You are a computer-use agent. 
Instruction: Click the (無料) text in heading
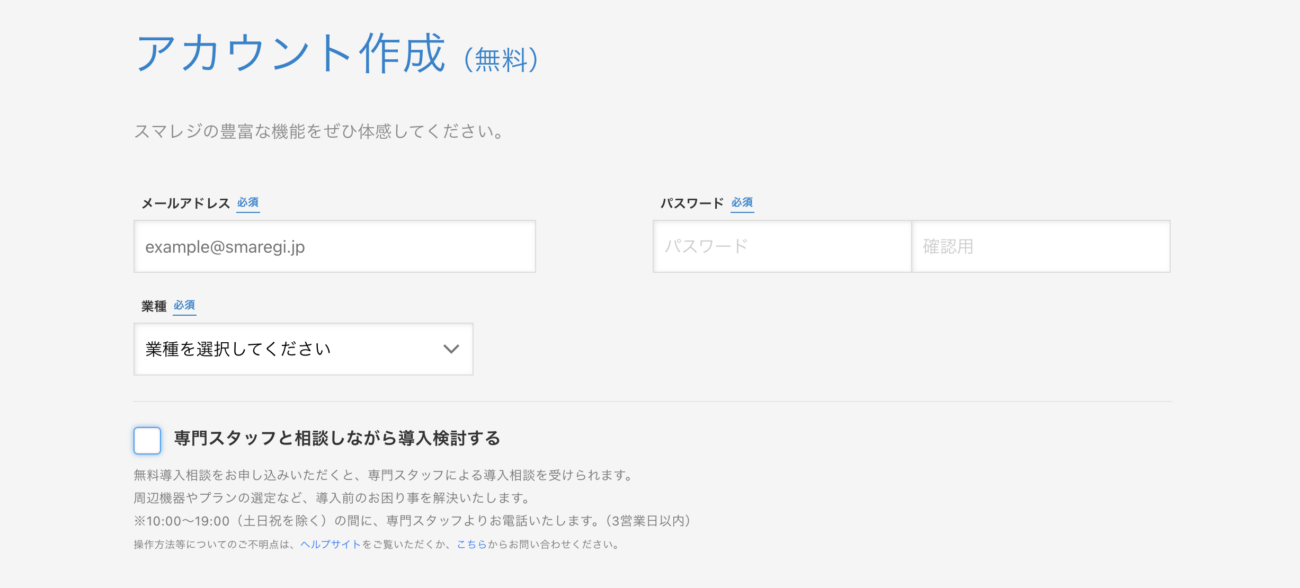click(x=502, y=60)
